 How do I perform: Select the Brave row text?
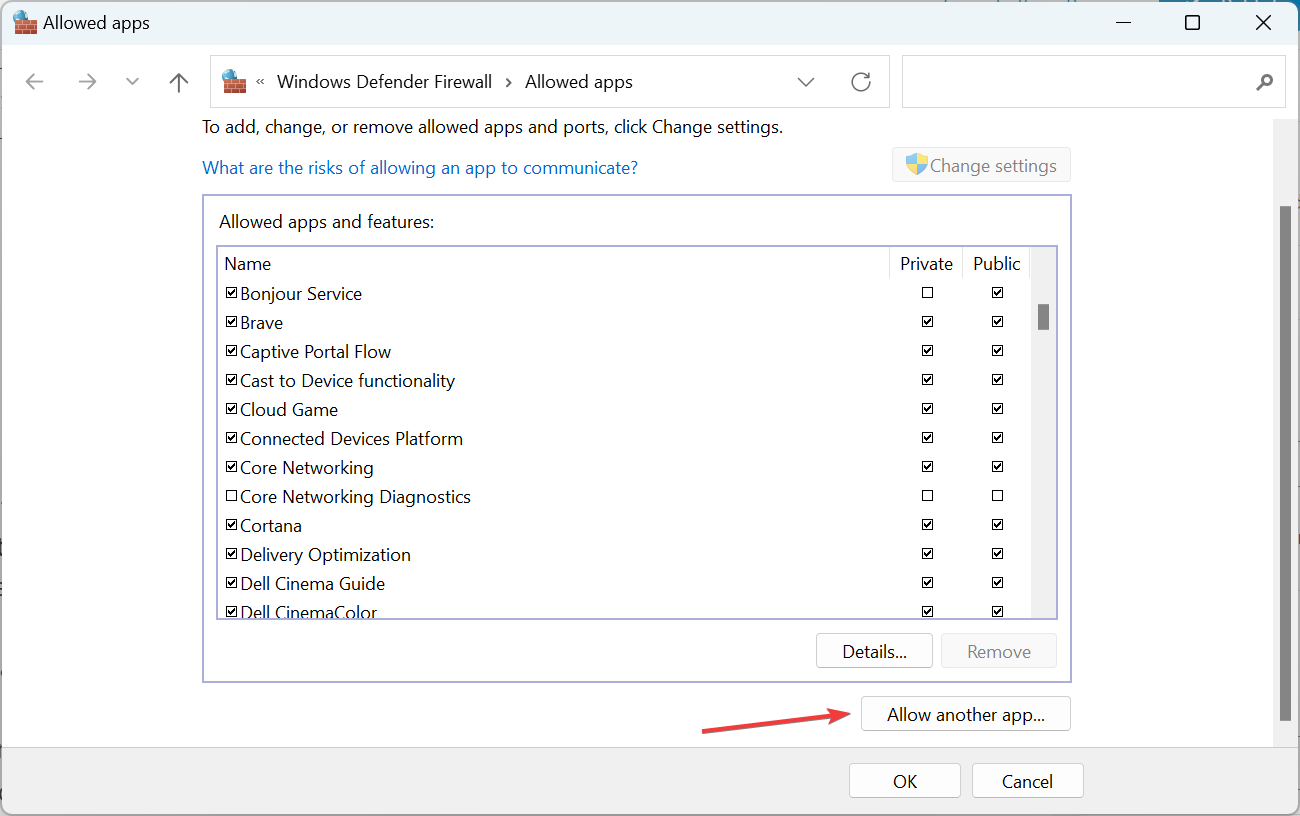tap(262, 323)
